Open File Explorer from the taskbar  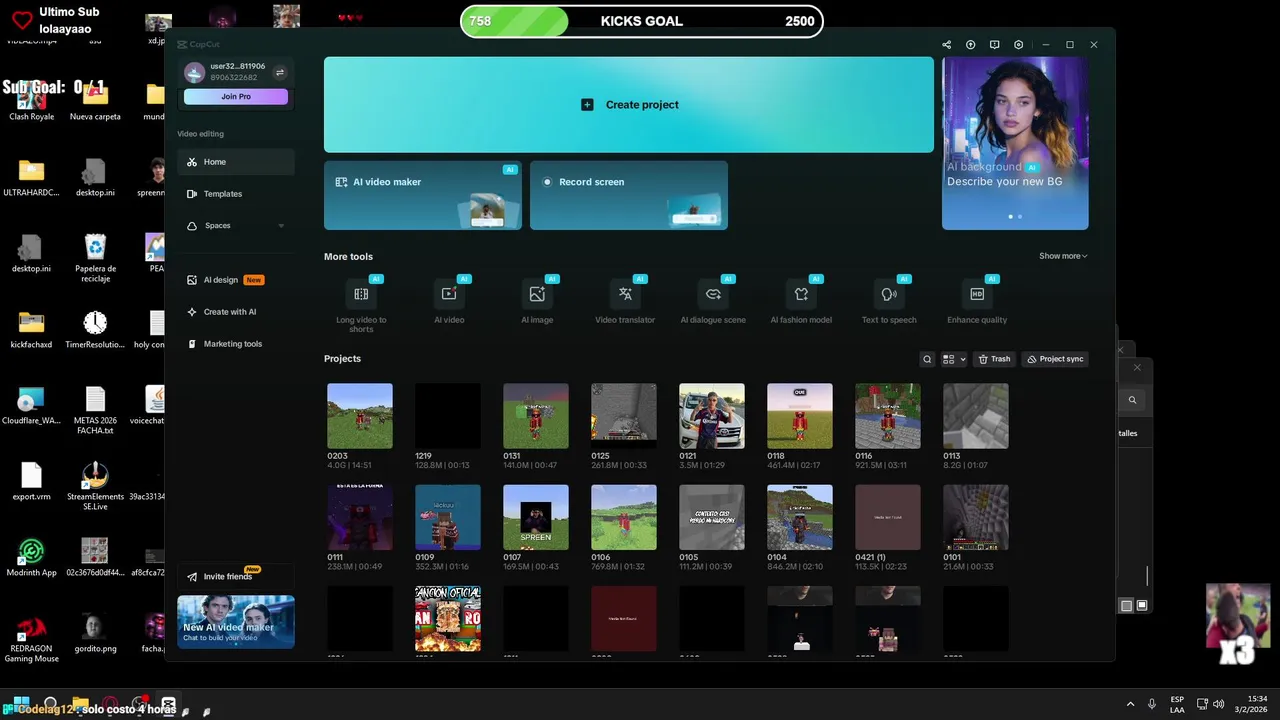80,704
